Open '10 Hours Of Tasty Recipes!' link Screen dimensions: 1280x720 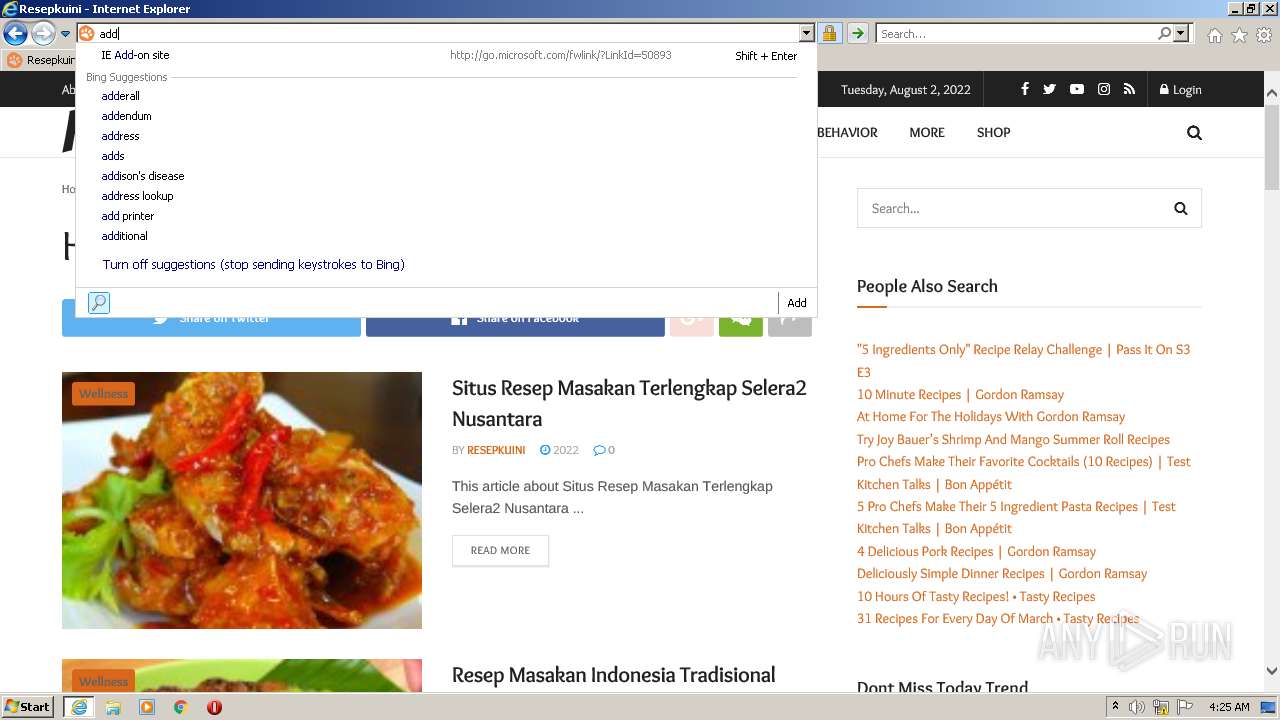[976, 597]
